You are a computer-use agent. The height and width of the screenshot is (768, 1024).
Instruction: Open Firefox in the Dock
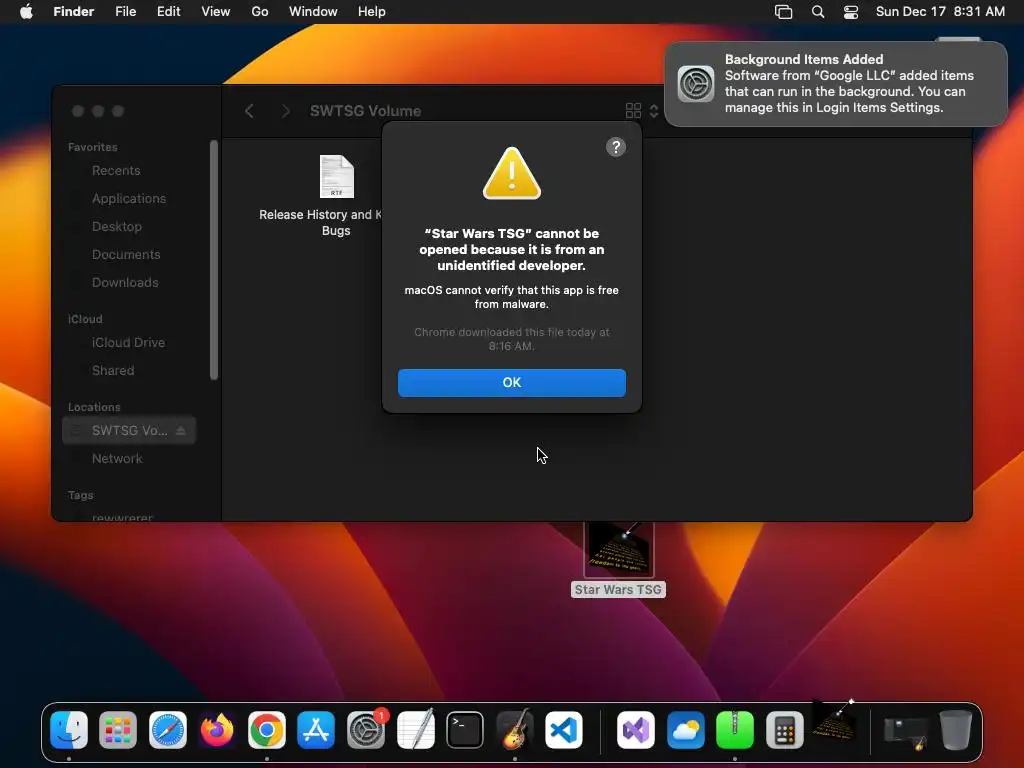(x=217, y=730)
